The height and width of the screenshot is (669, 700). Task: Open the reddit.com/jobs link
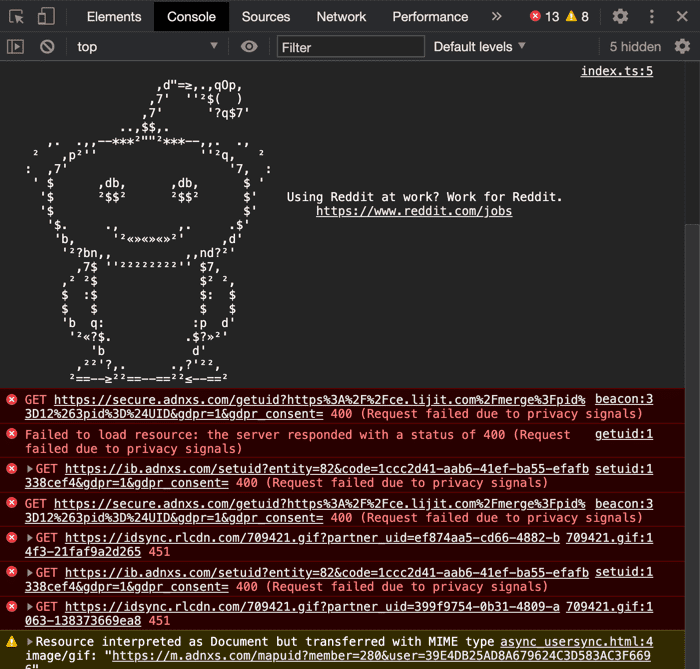click(x=414, y=211)
